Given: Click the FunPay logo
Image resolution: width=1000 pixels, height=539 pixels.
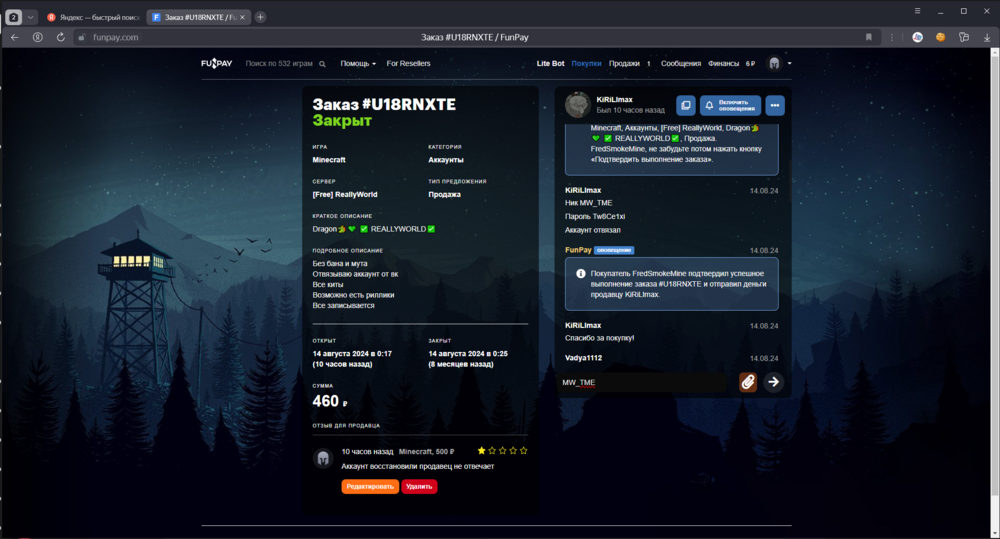Looking at the screenshot, I should (216, 63).
